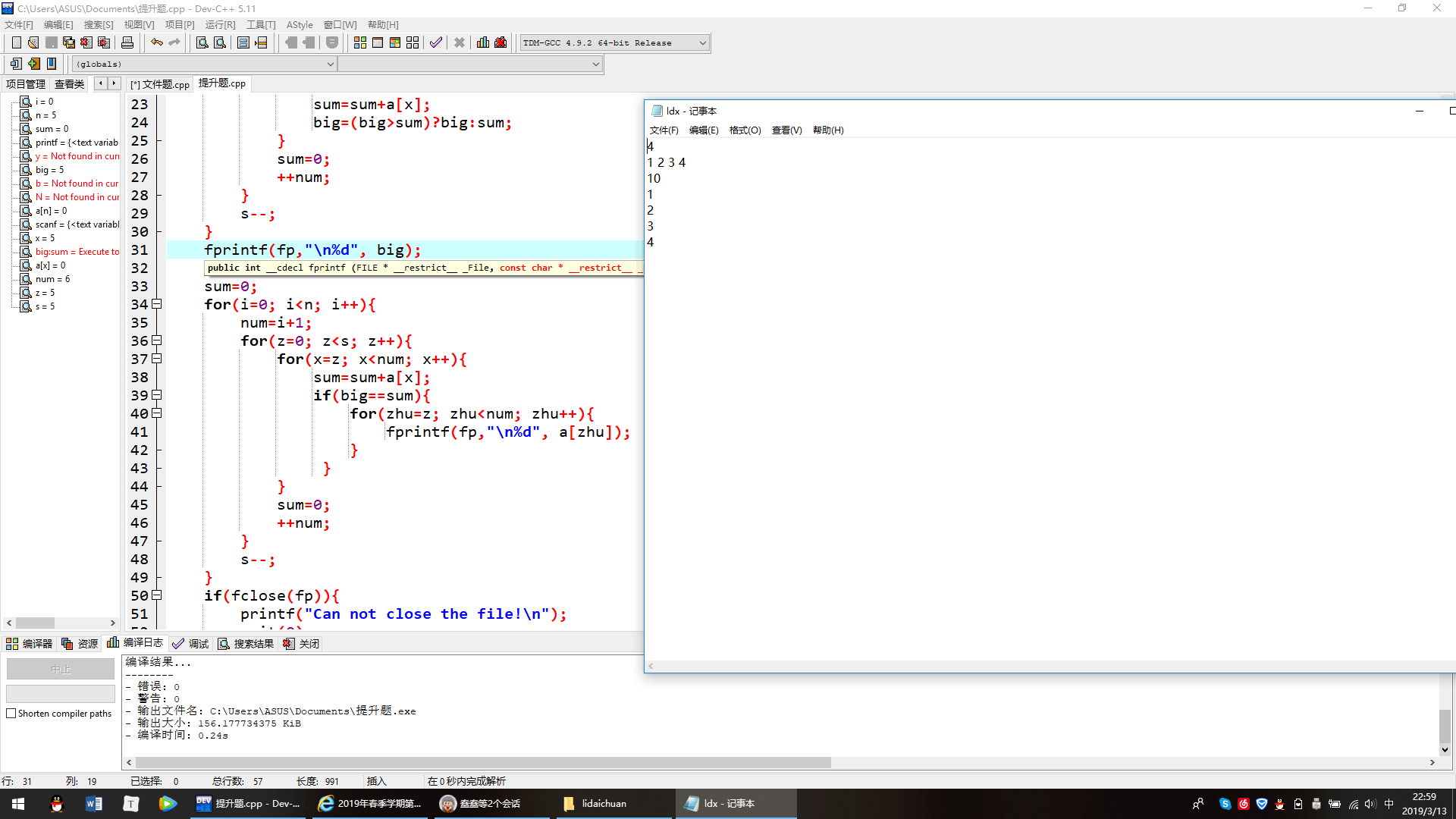Click the volume icon in system tray
This screenshot has height=819, width=1456.
point(1370,804)
